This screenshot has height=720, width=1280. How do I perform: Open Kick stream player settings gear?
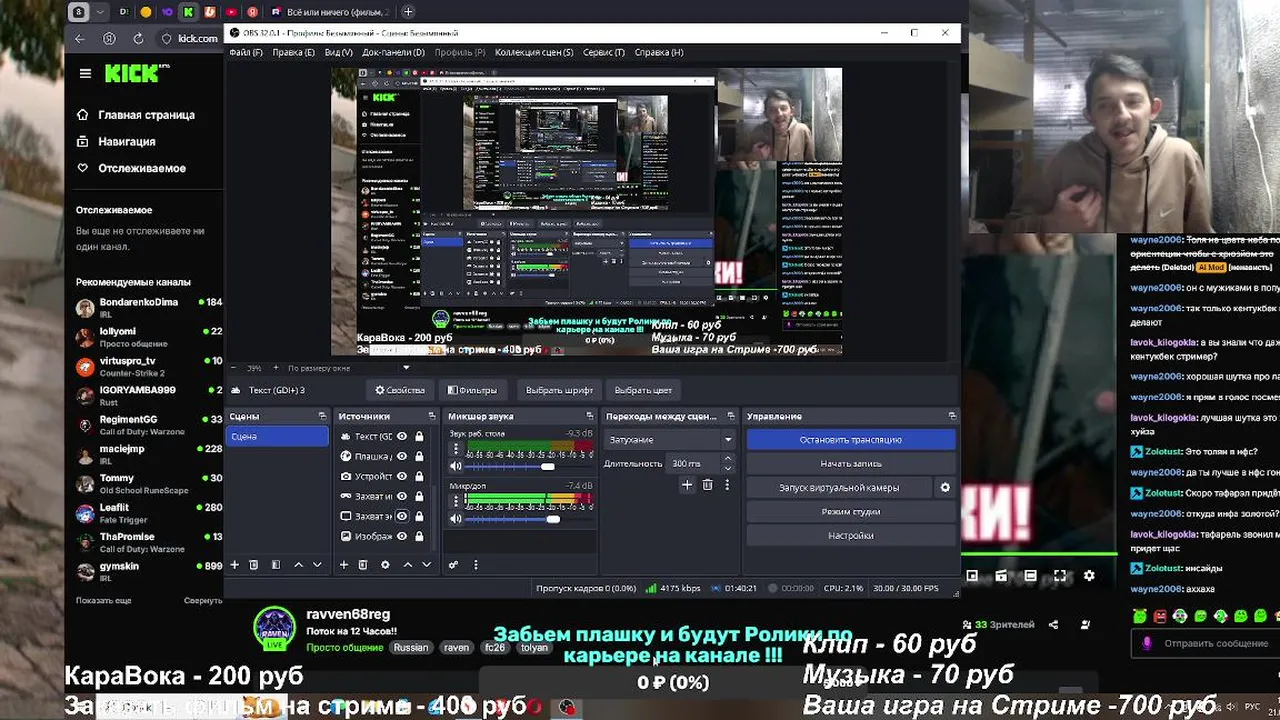(x=1089, y=575)
